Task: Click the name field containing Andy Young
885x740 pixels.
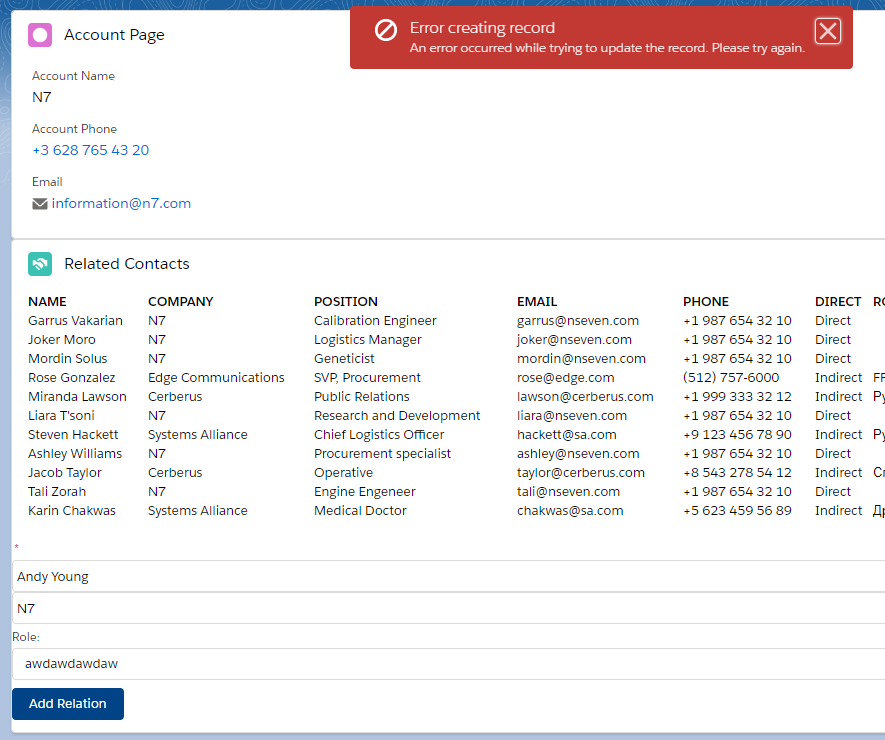Action: (440, 576)
